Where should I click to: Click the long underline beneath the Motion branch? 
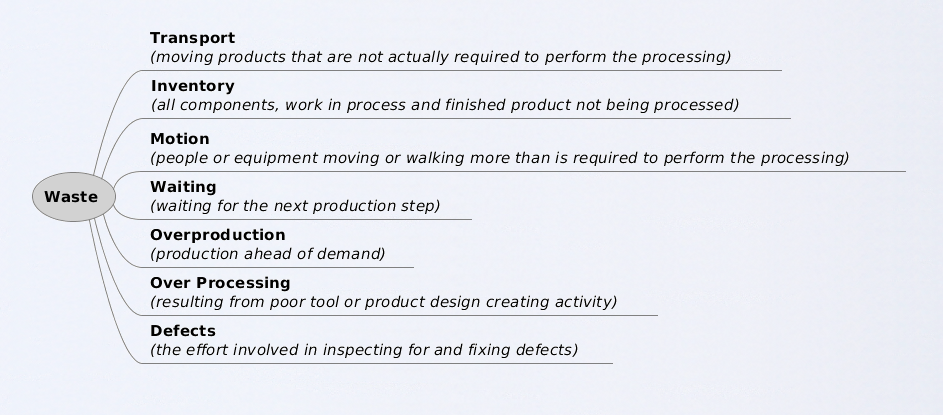point(520,171)
